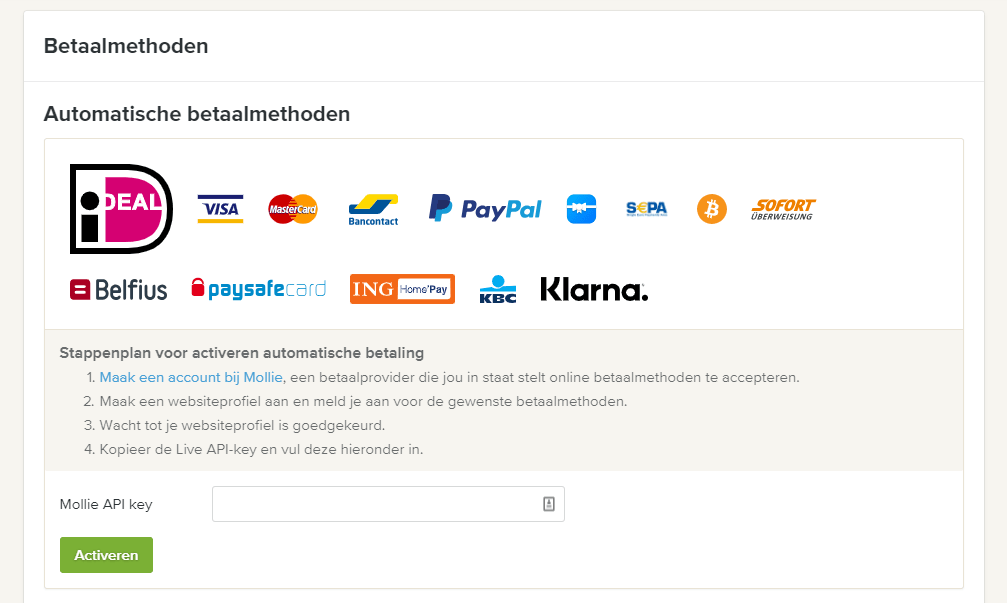Focus the Mollie API key field
The width and height of the screenshot is (1007, 603).
tap(388, 504)
